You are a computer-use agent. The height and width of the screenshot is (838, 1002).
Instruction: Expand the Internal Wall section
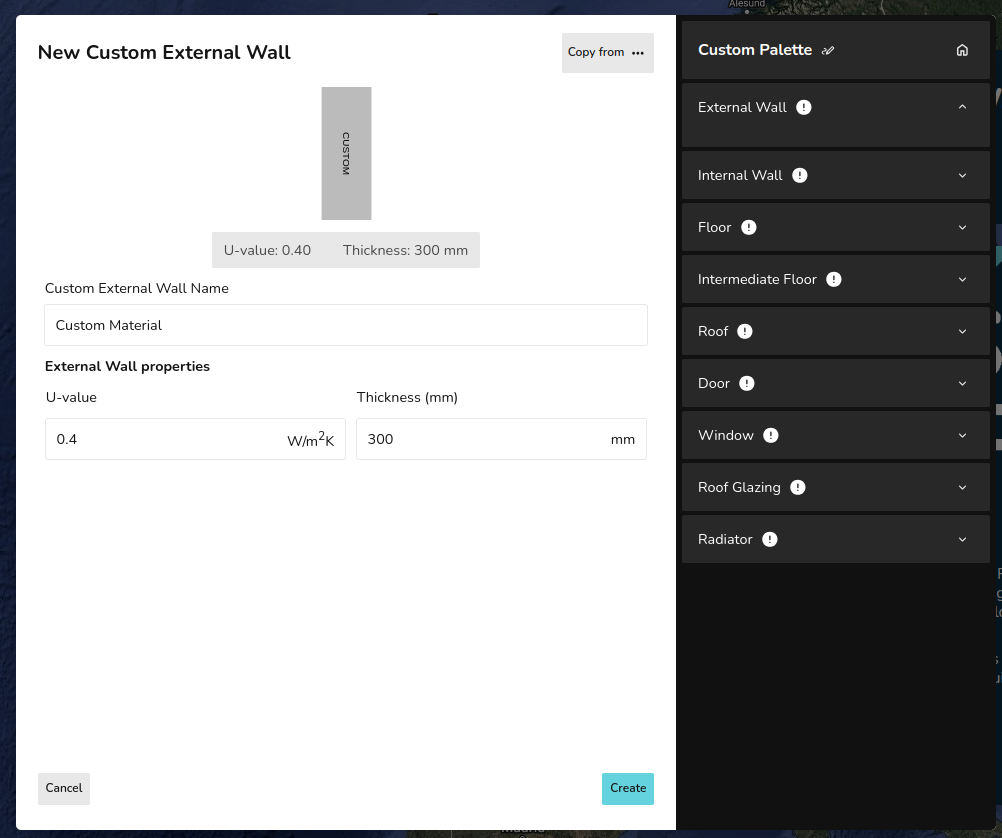[x=962, y=175]
